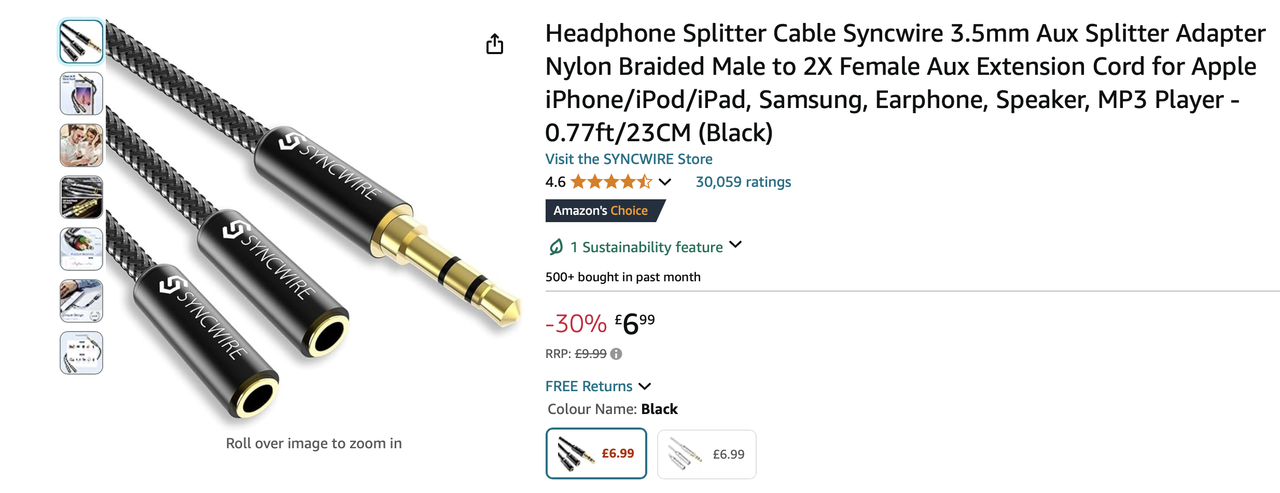Select the sixth product thumbnail
Viewport: 1280px width, 493px height.
pyautogui.click(x=81, y=301)
